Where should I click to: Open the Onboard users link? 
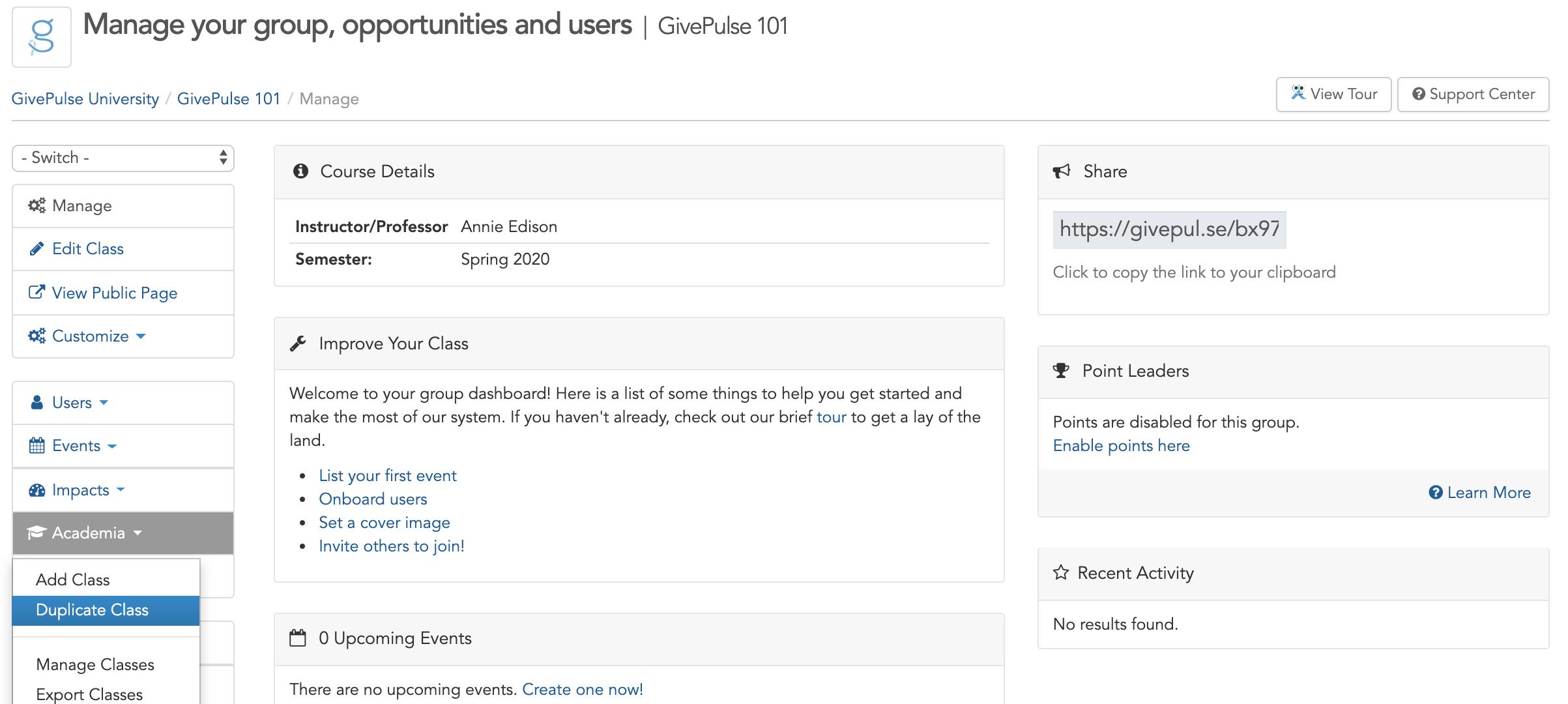[373, 499]
